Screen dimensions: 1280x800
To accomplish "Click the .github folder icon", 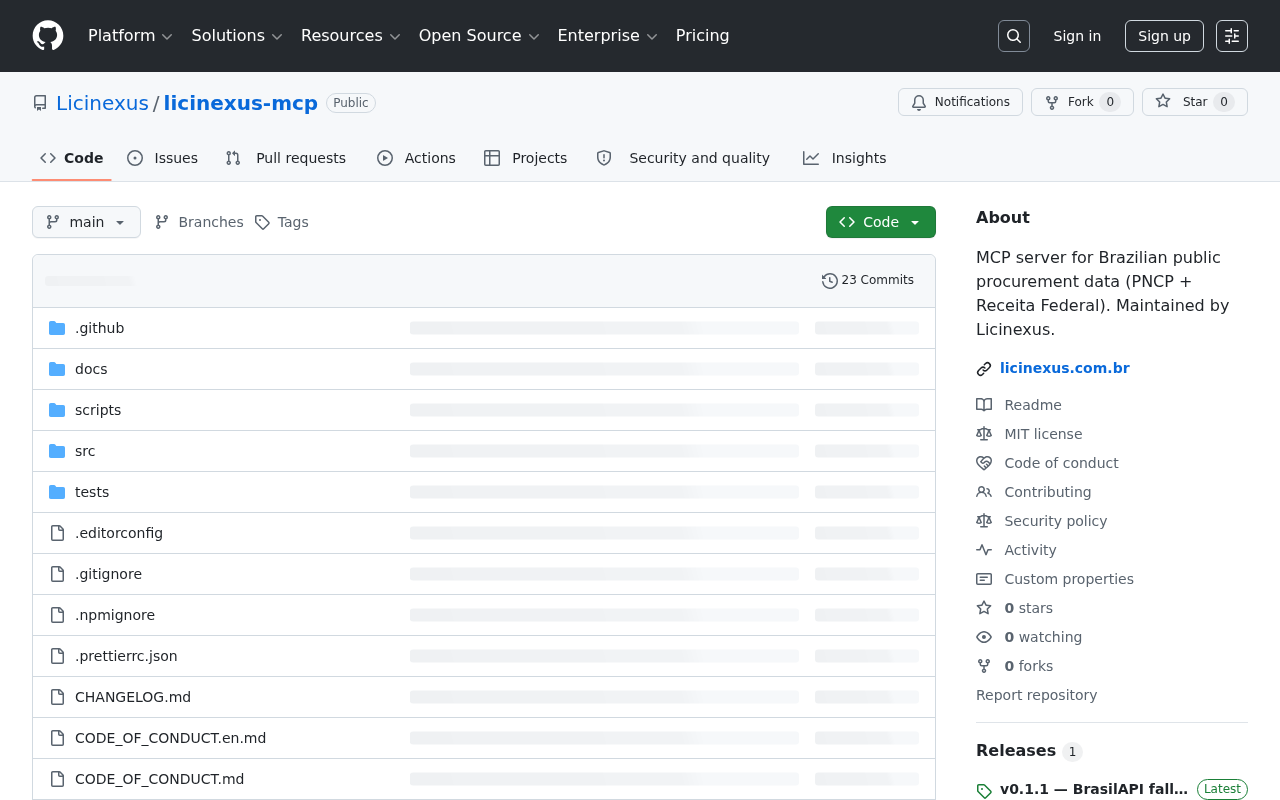I will [x=57, y=328].
